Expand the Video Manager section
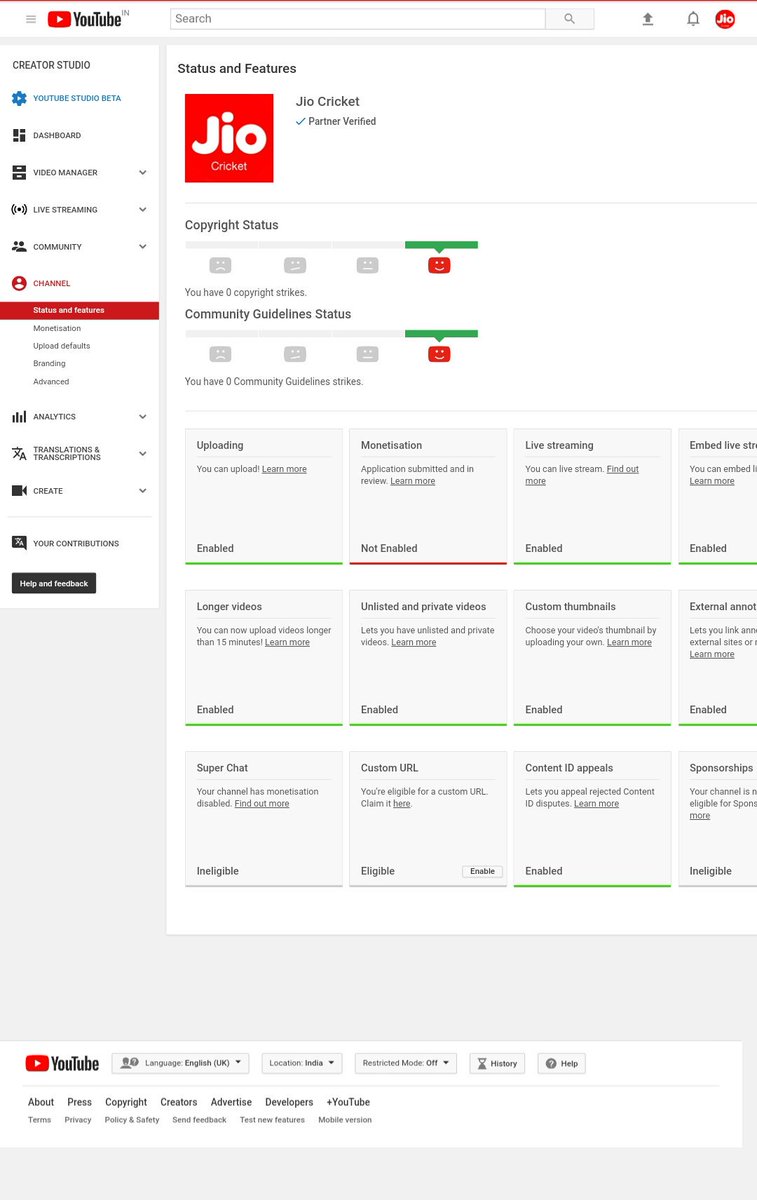 tap(142, 172)
